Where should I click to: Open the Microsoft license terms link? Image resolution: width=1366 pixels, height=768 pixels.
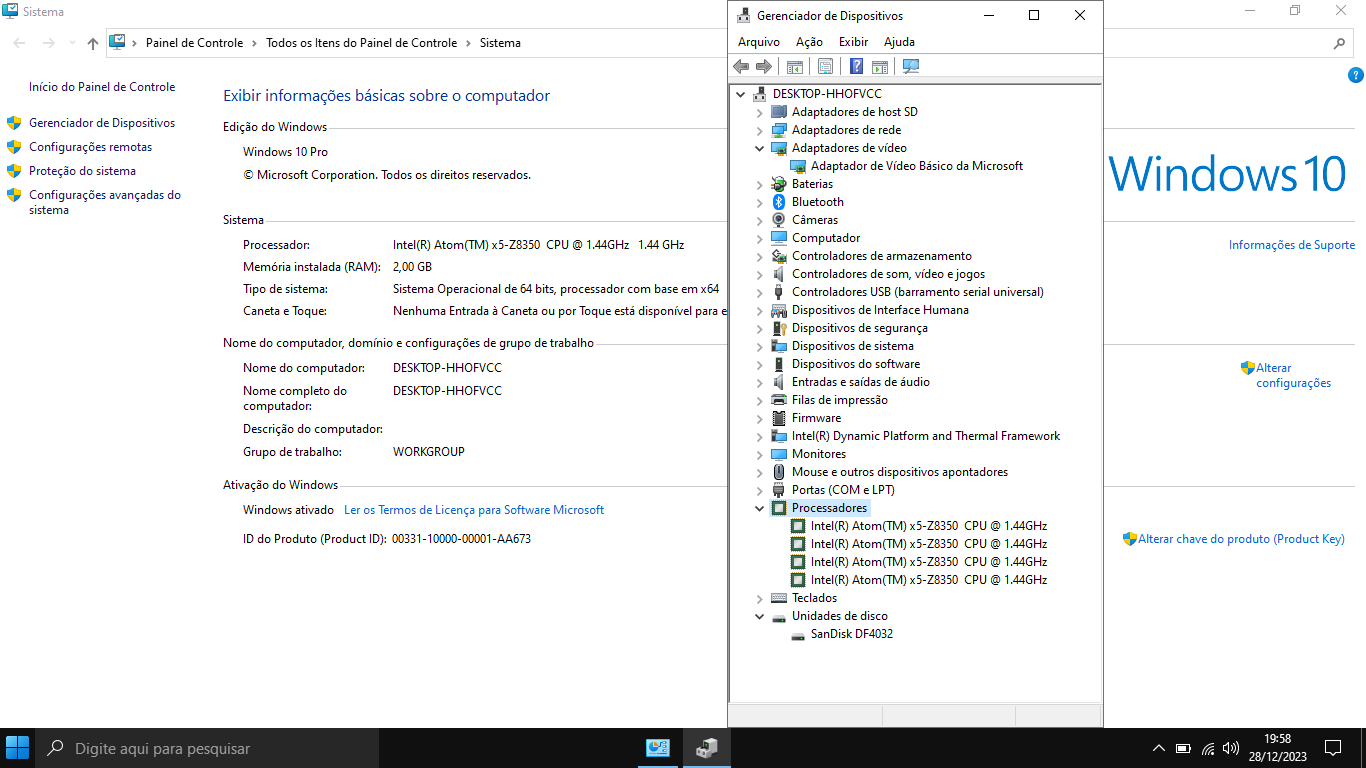tap(474, 510)
